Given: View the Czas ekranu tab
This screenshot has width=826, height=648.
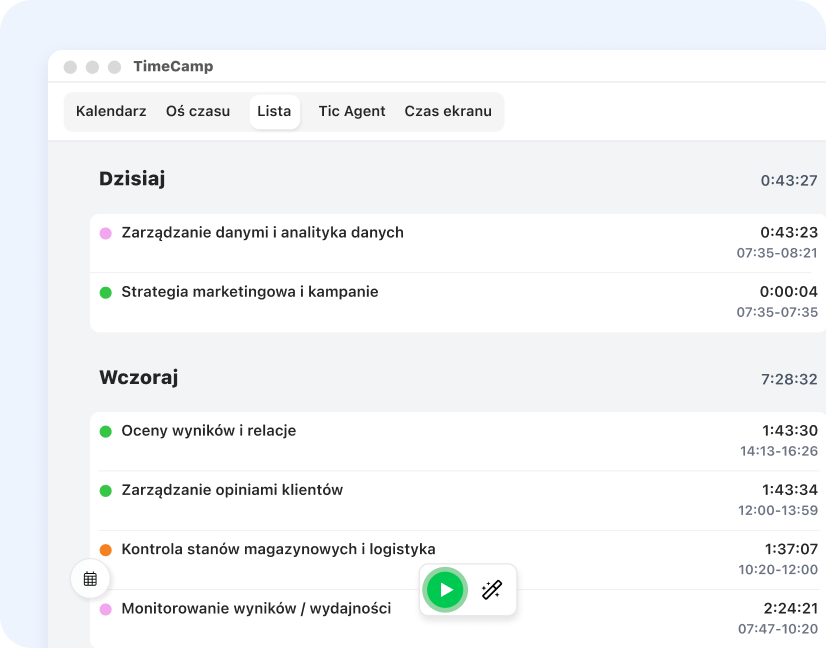Looking at the screenshot, I should 449,111.
